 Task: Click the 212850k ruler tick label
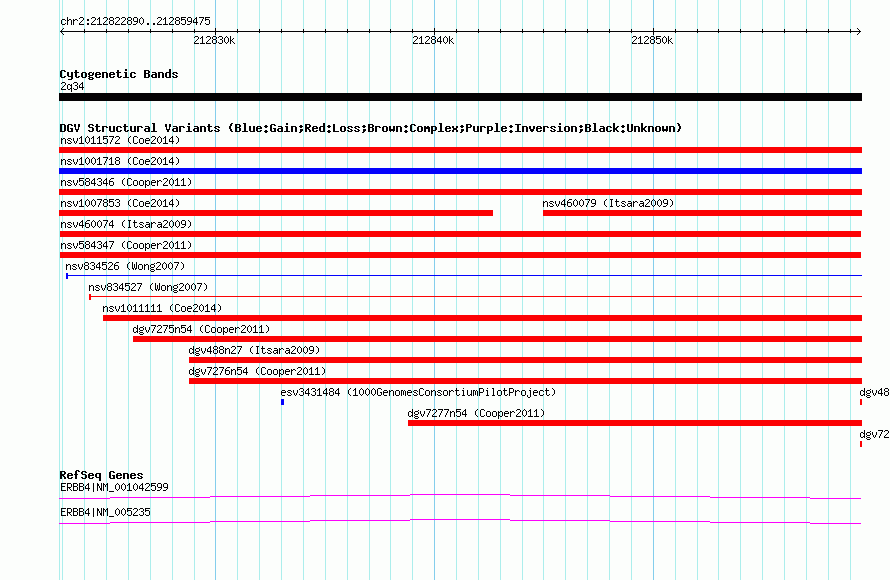coord(652,40)
